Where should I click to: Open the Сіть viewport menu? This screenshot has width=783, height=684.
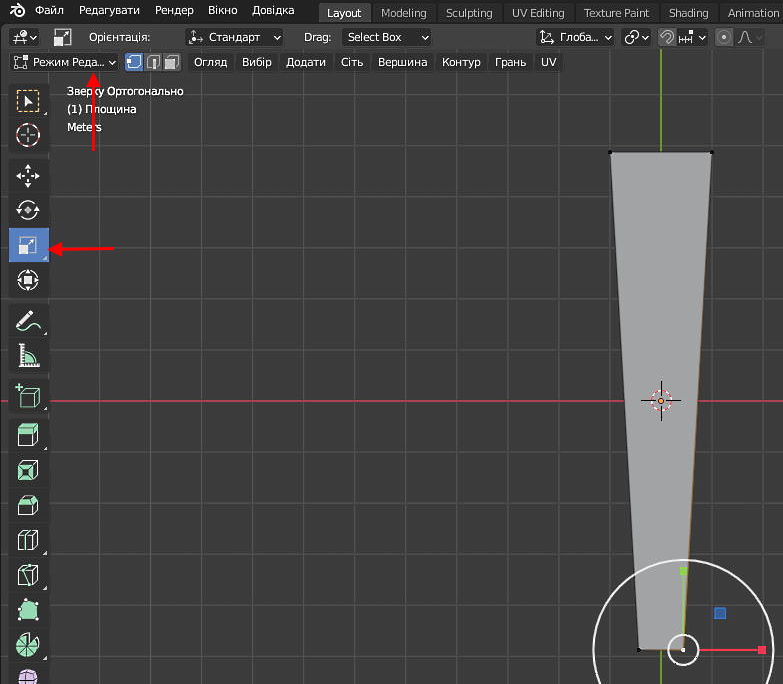(352, 62)
